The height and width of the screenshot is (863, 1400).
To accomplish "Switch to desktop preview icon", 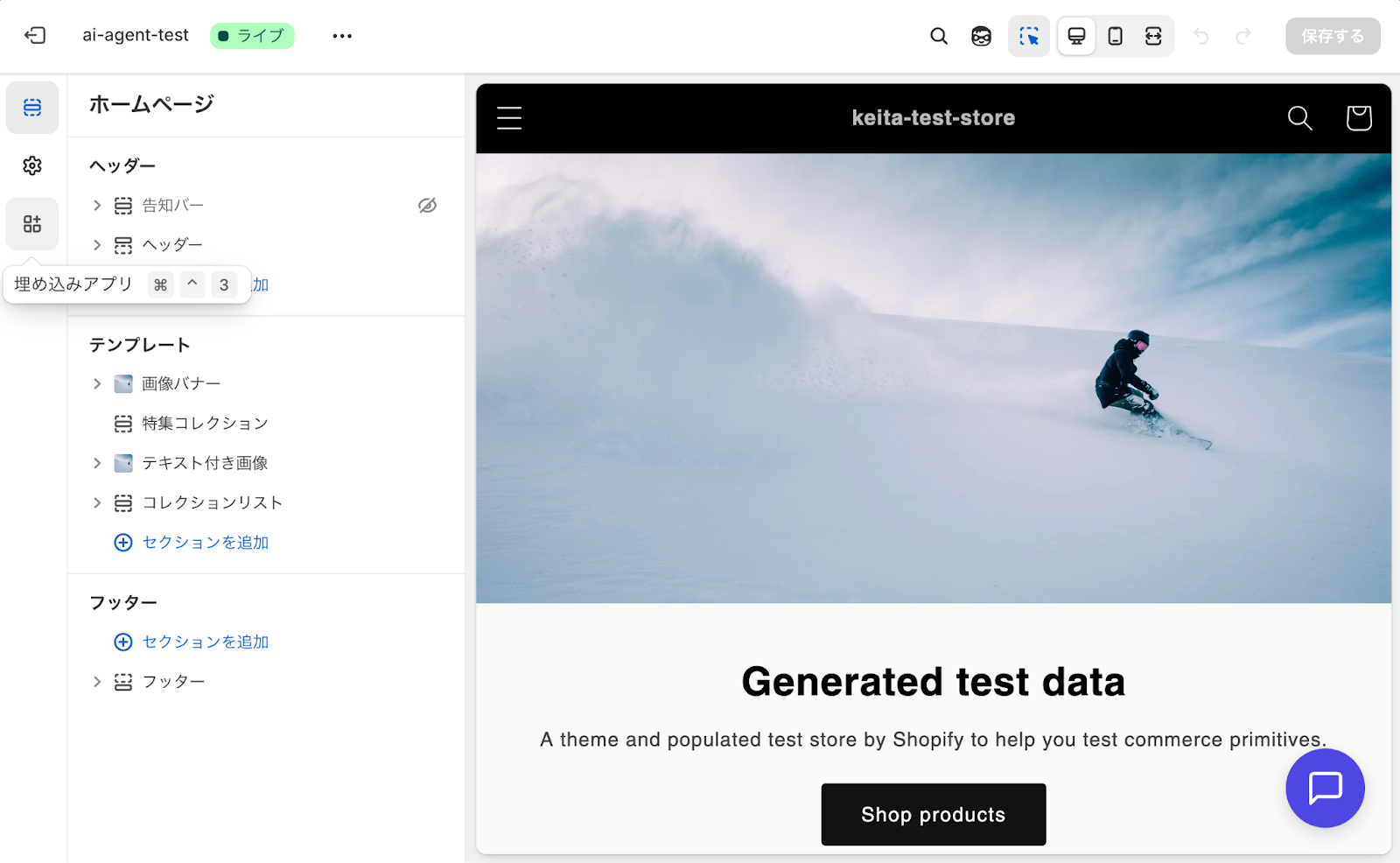I will click(1077, 36).
